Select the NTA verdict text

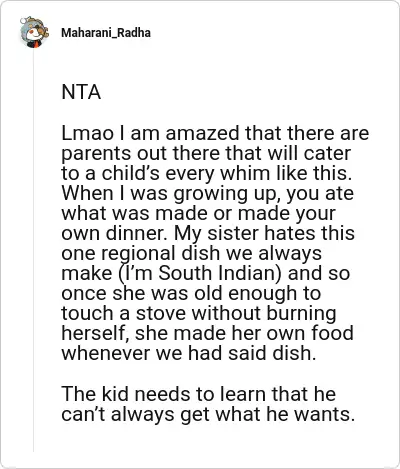pyautogui.click(x=81, y=92)
